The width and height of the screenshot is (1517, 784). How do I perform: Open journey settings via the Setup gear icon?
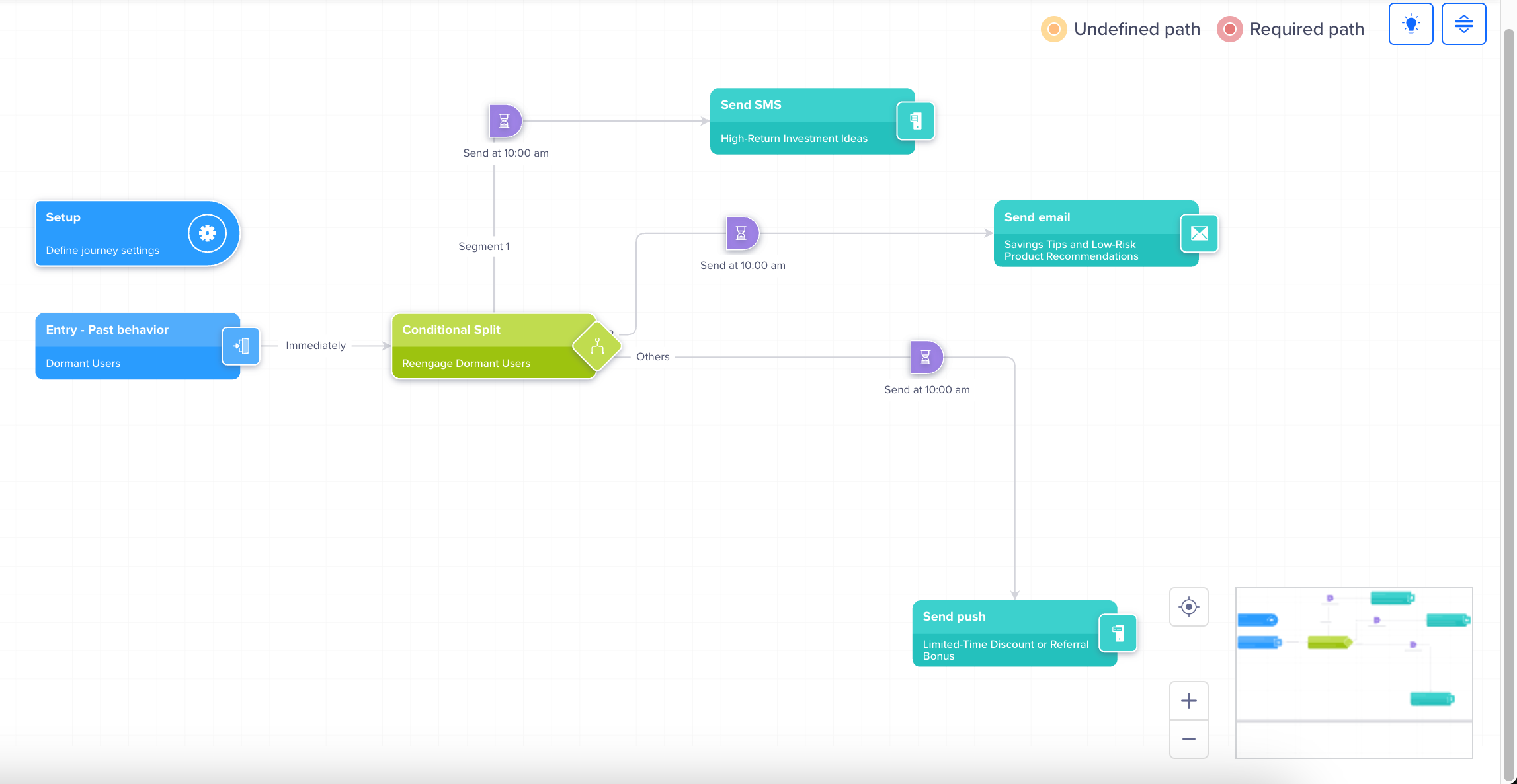click(x=207, y=233)
